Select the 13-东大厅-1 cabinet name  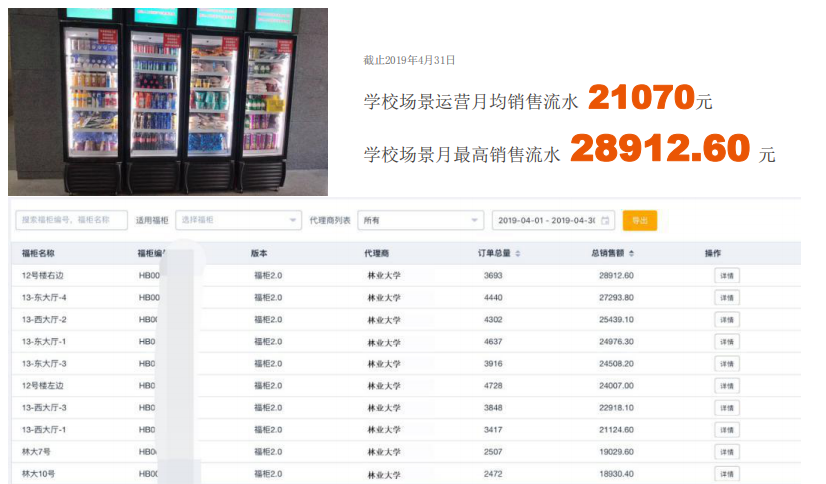tap(44, 342)
